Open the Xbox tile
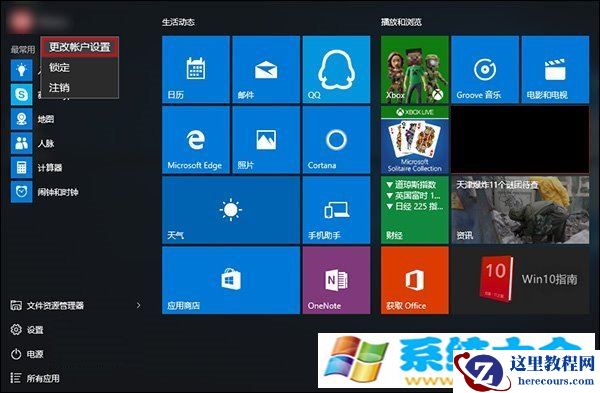This screenshot has width=600, height=393. point(415,70)
